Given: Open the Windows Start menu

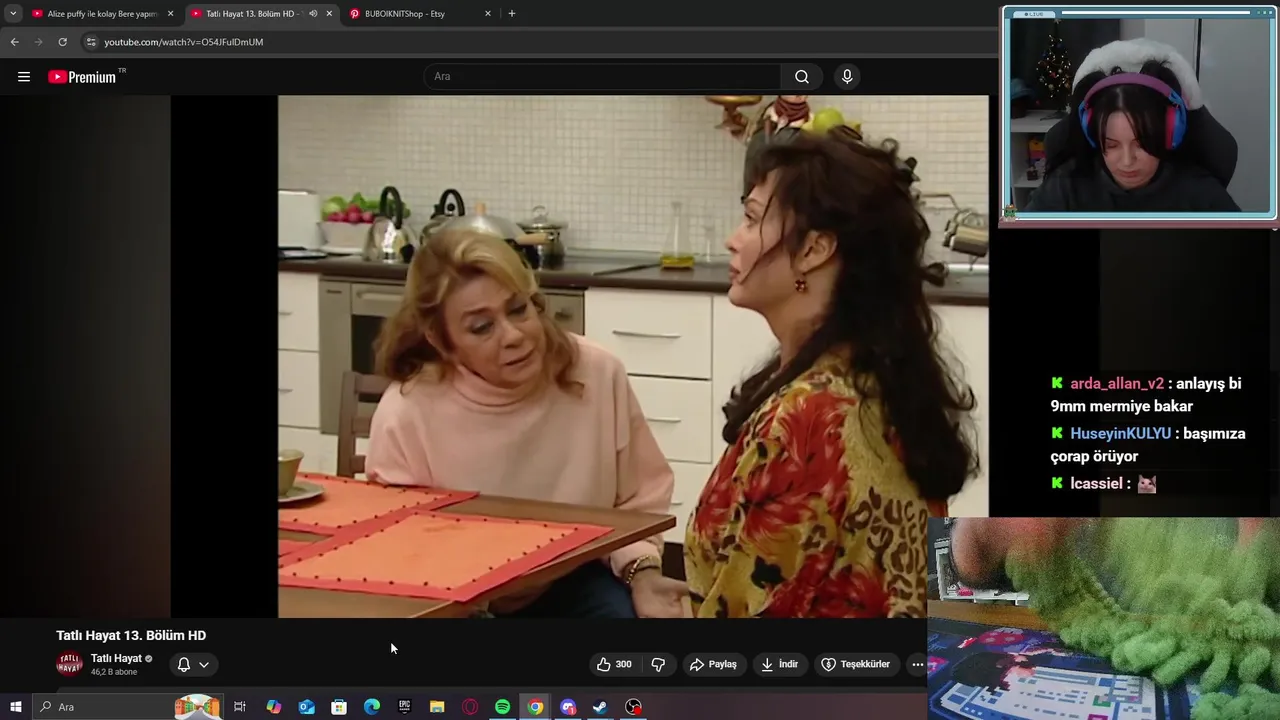Looking at the screenshot, I should click(x=16, y=707).
